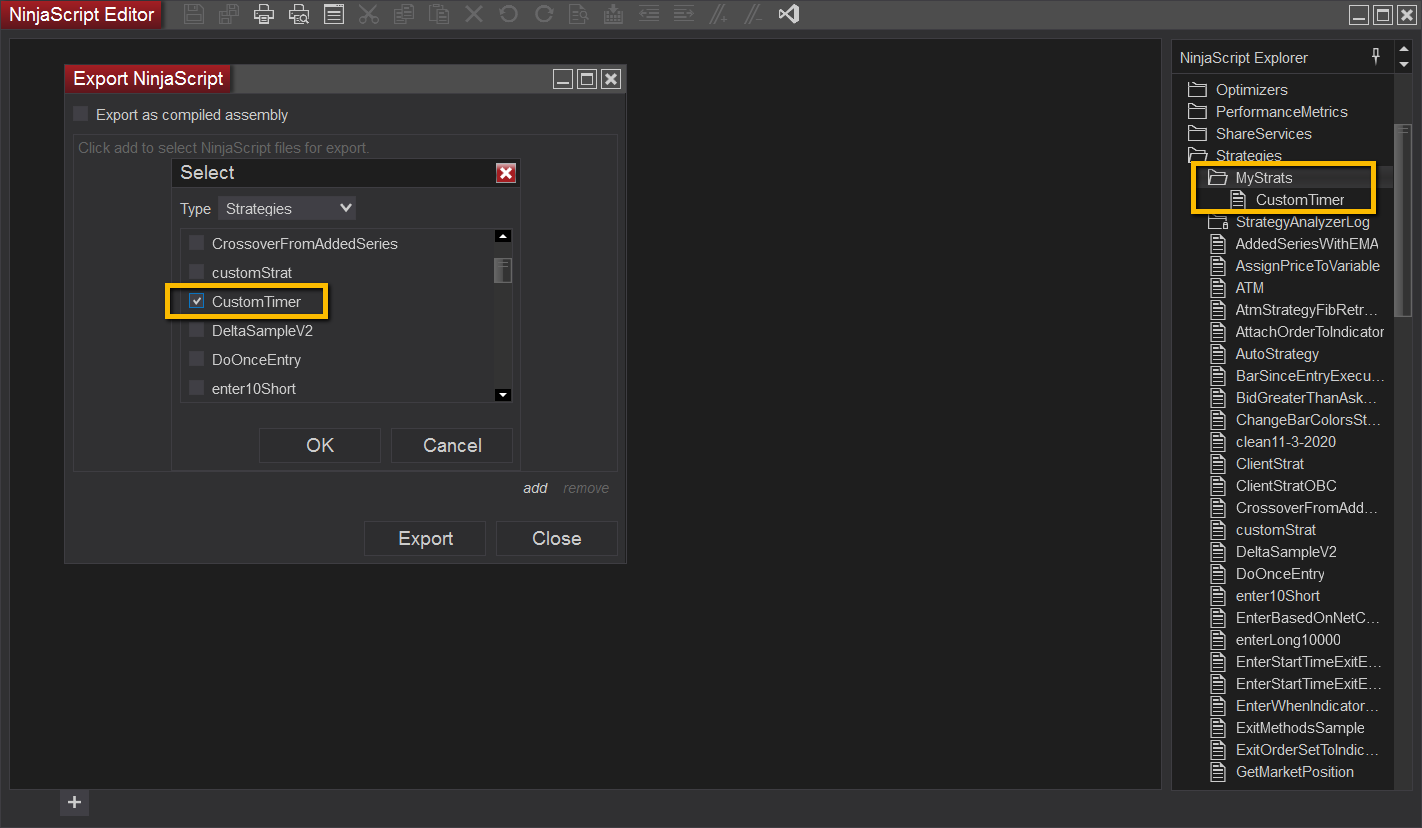Select AssignPriceToVariable in Explorer tree
1422x828 pixels.
(x=1308, y=266)
